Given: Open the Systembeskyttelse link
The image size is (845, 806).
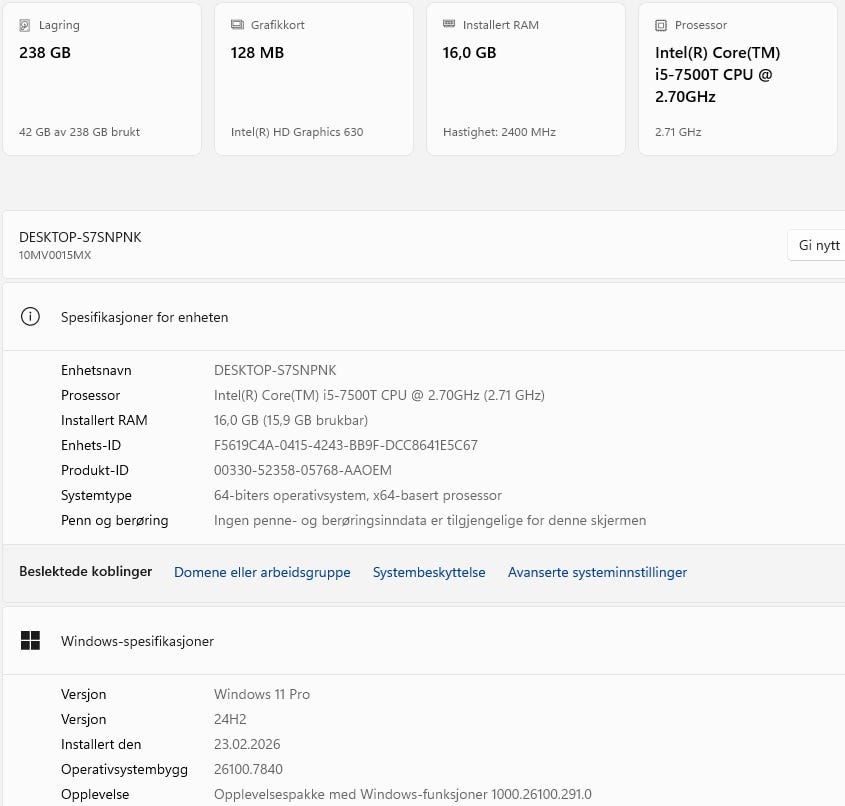Looking at the screenshot, I should (429, 572).
